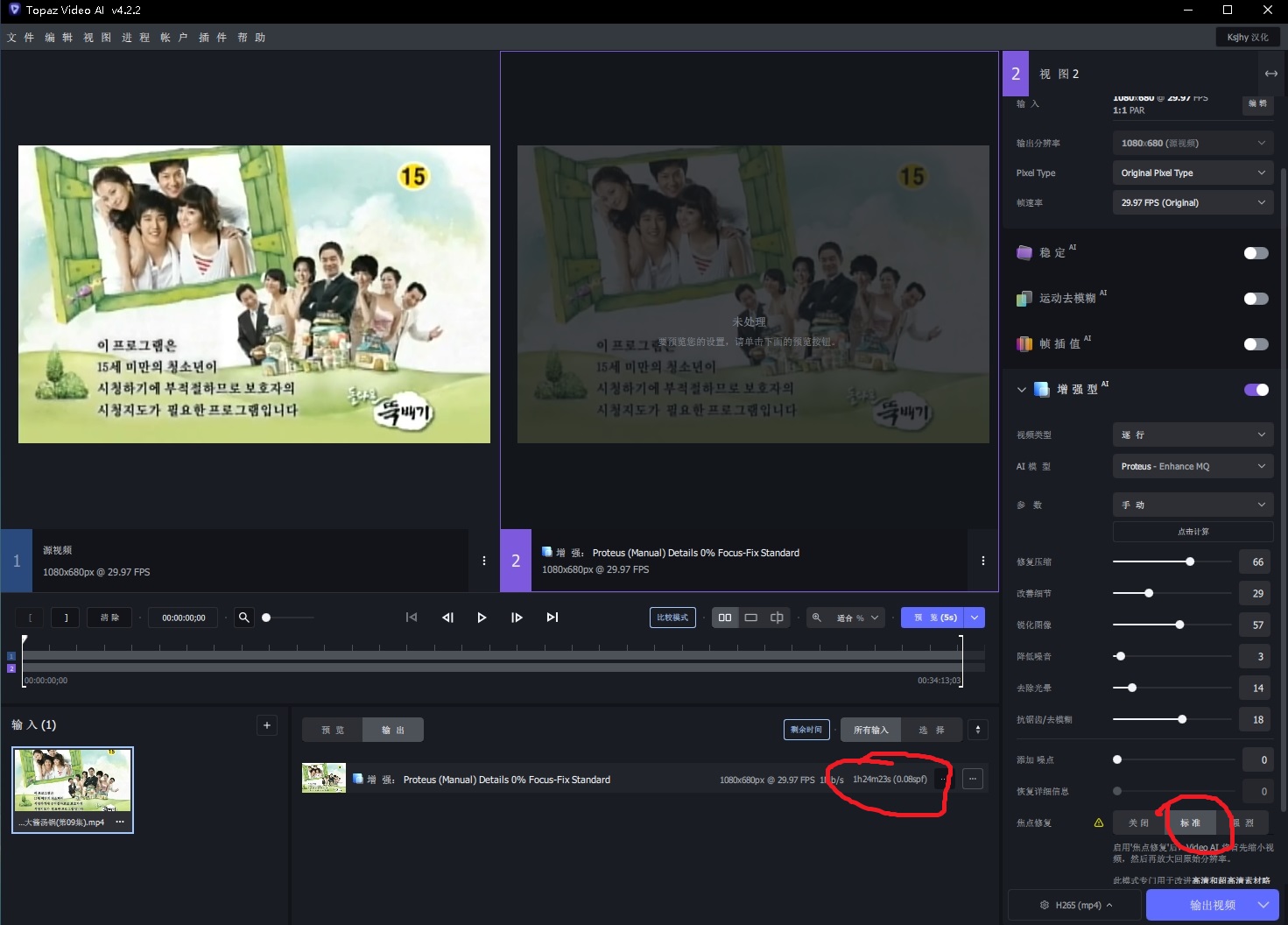The height and width of the screenshot is (925, 1288).
Task: Click the Enhancement filter icon
Action: coord(1042,390)
